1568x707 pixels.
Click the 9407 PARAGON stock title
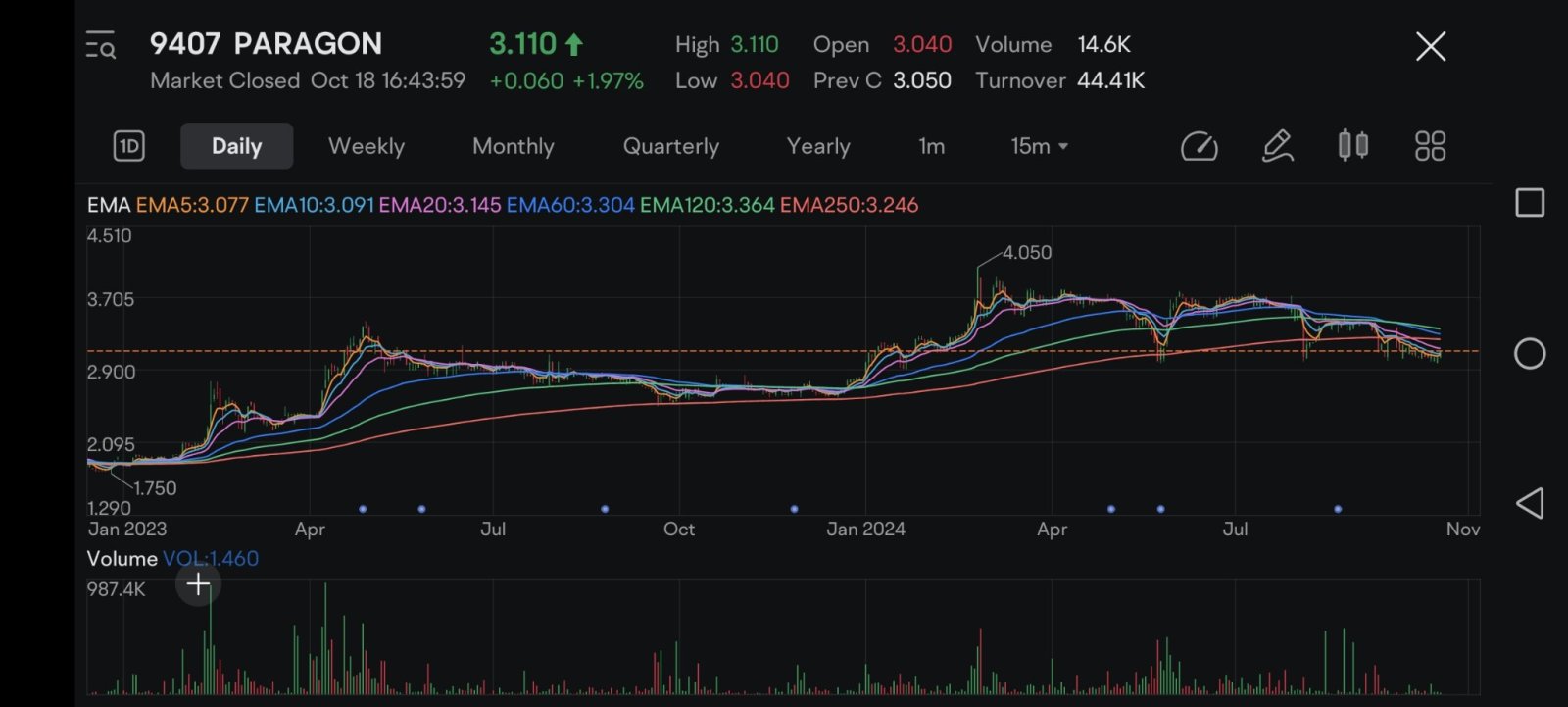tap(266, 44)
